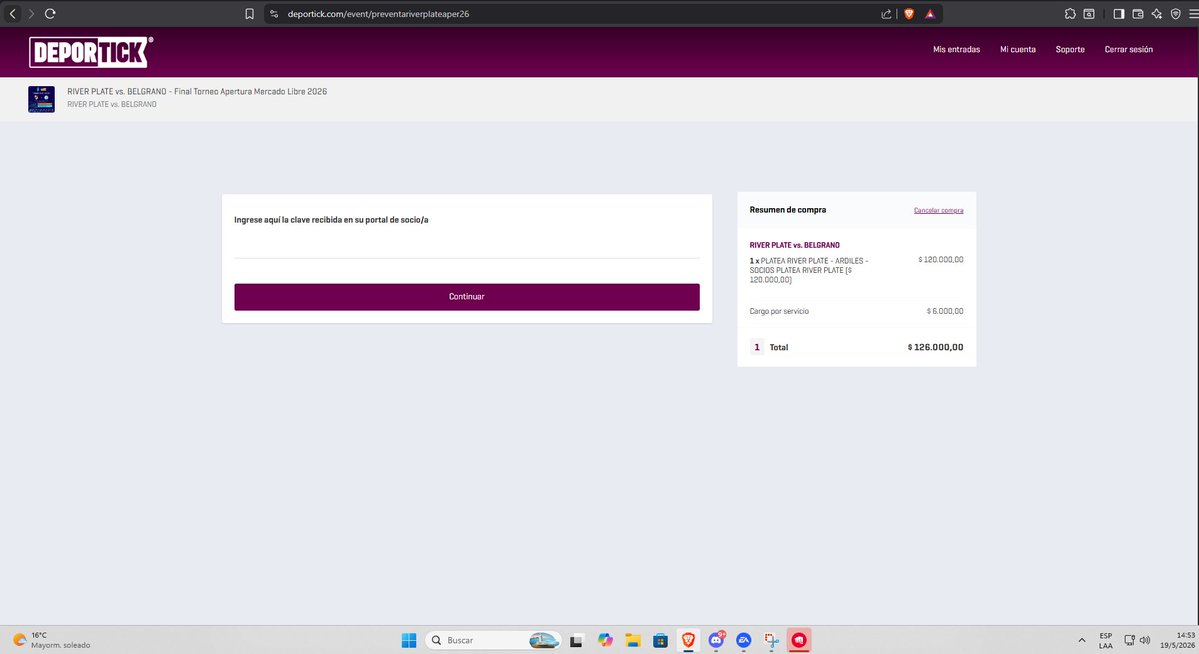Open the Brave Wallet icon
The image size is (1199, 654).
pyautogui.click(x=1138, y=14)
